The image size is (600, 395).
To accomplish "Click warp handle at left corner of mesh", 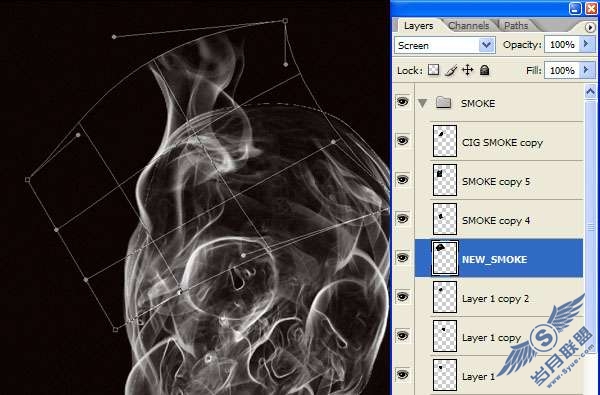I will (28, 179).
